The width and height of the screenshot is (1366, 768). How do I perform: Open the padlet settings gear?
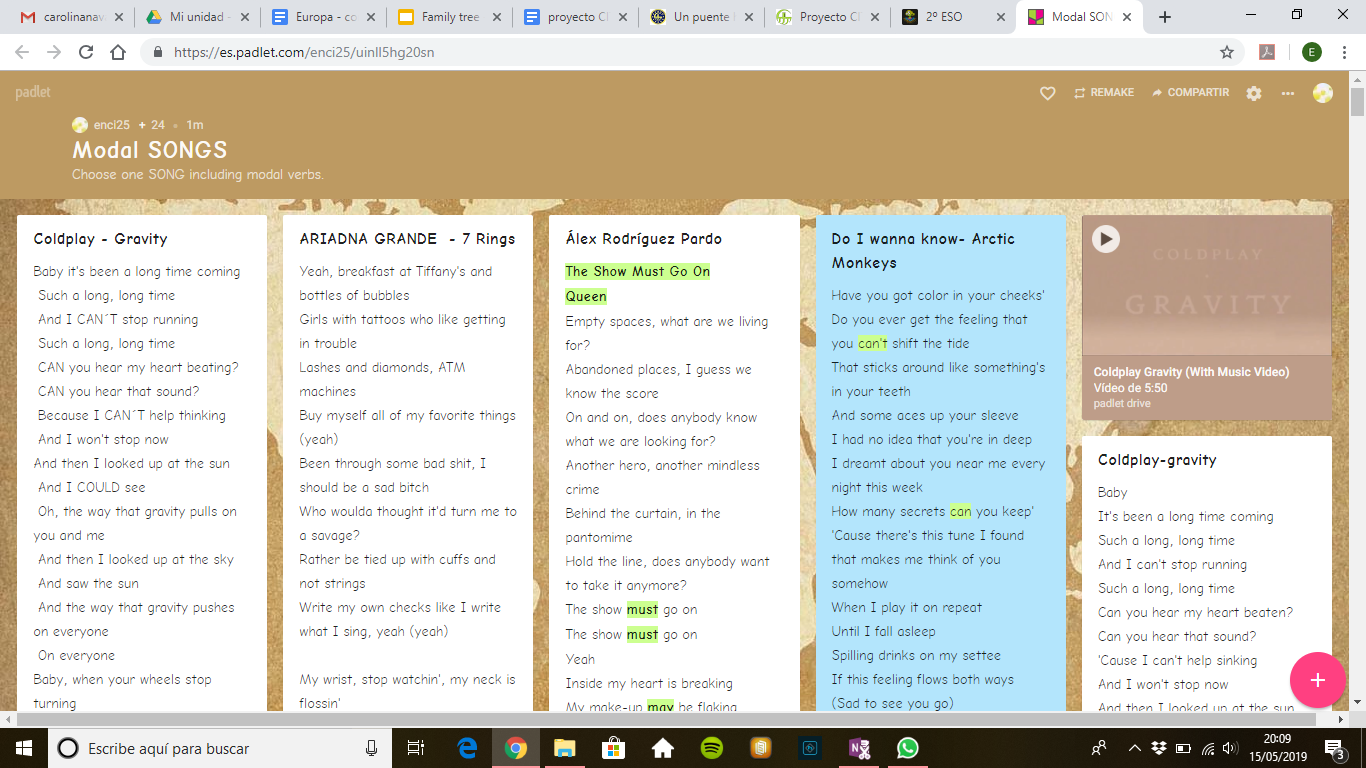pos(1254,93)
